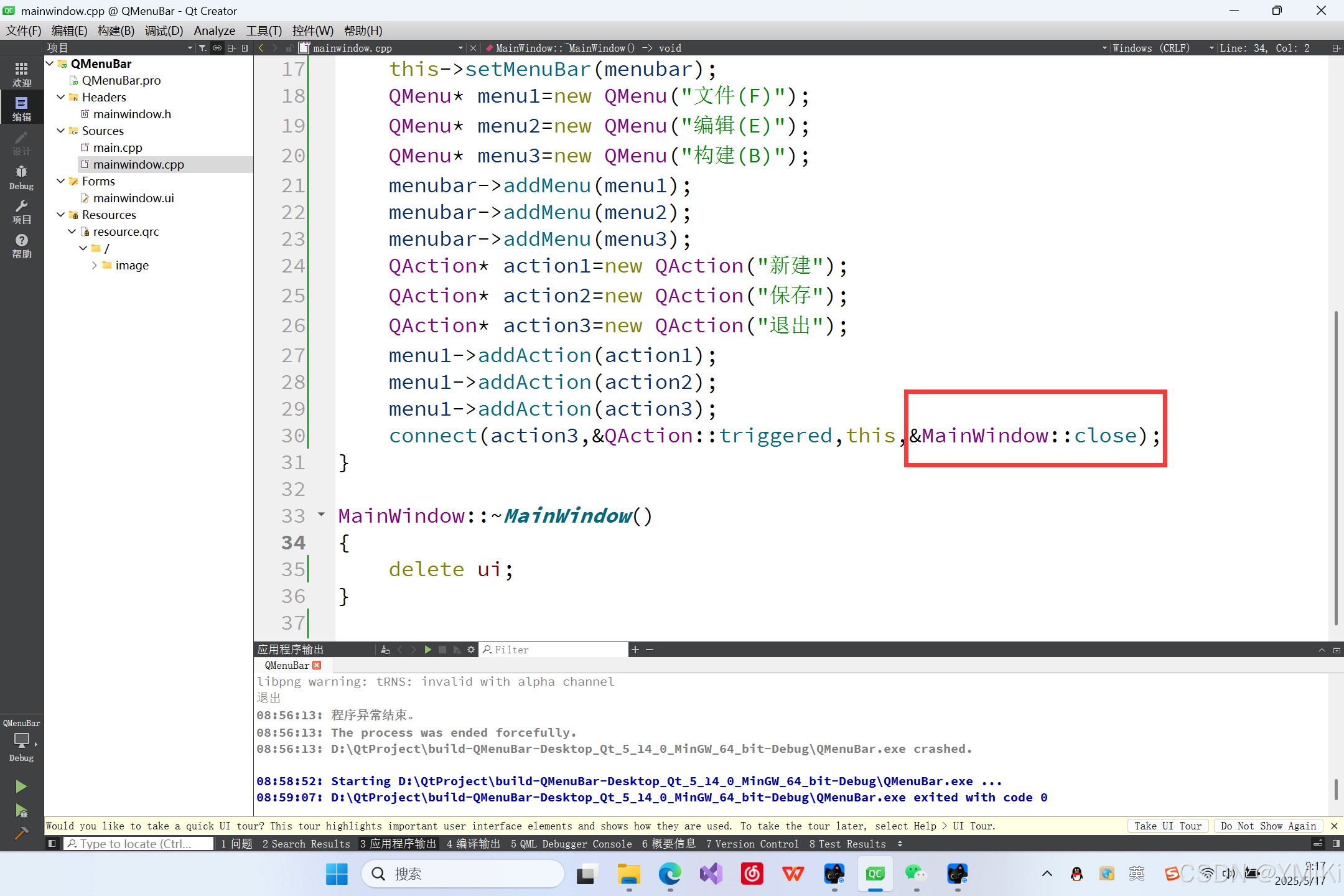This screenshot has width=1344, height=896.
Task: Clear application output with broom icon
Action: click(385, 650)
